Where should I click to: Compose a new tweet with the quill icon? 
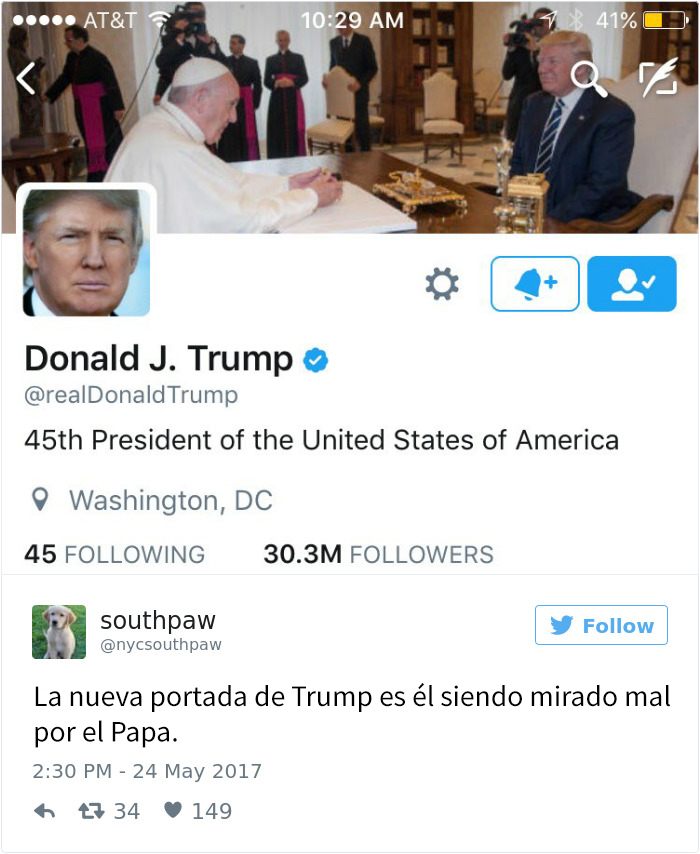(x=658, y=77)
